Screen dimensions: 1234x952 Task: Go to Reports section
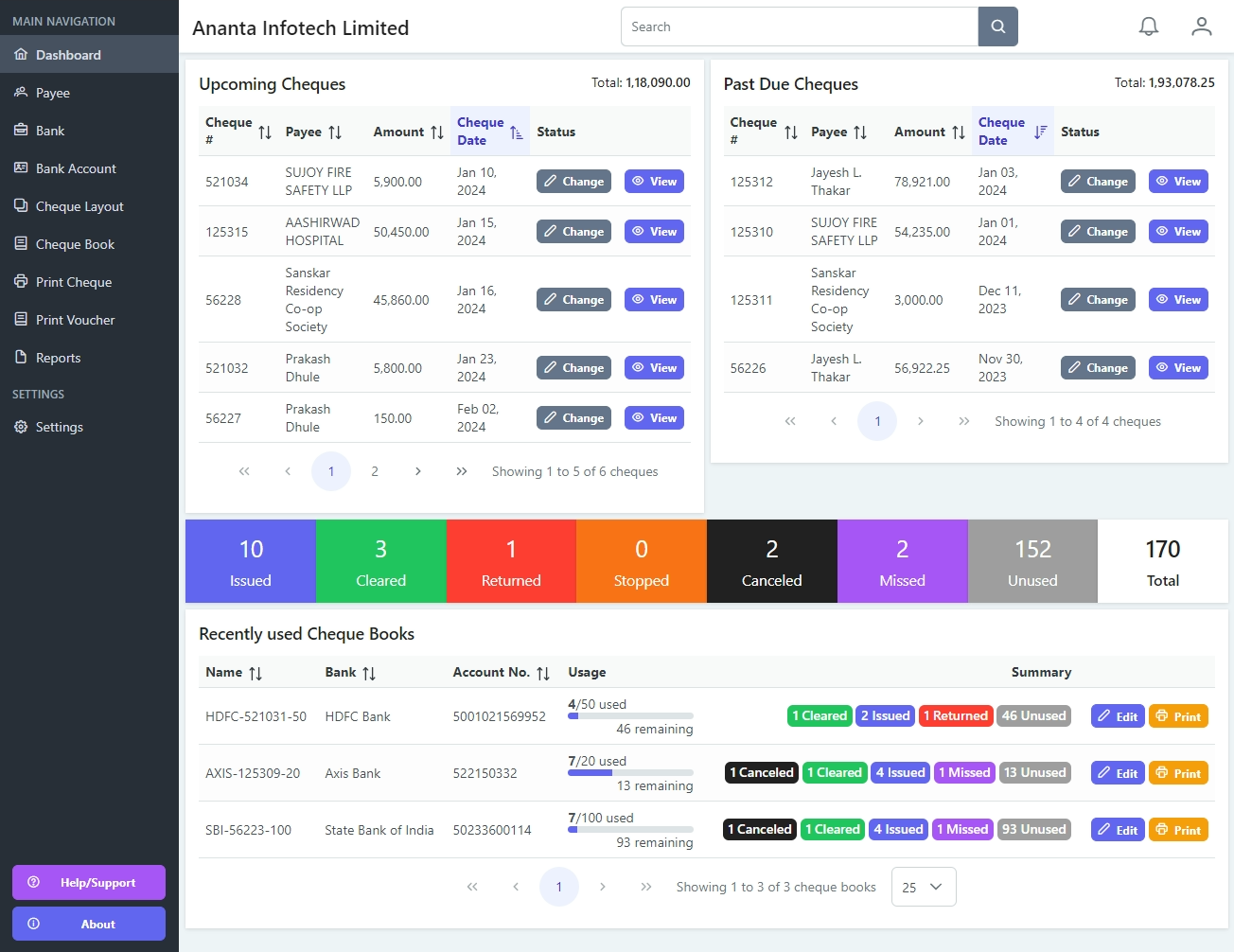point(89,358)
